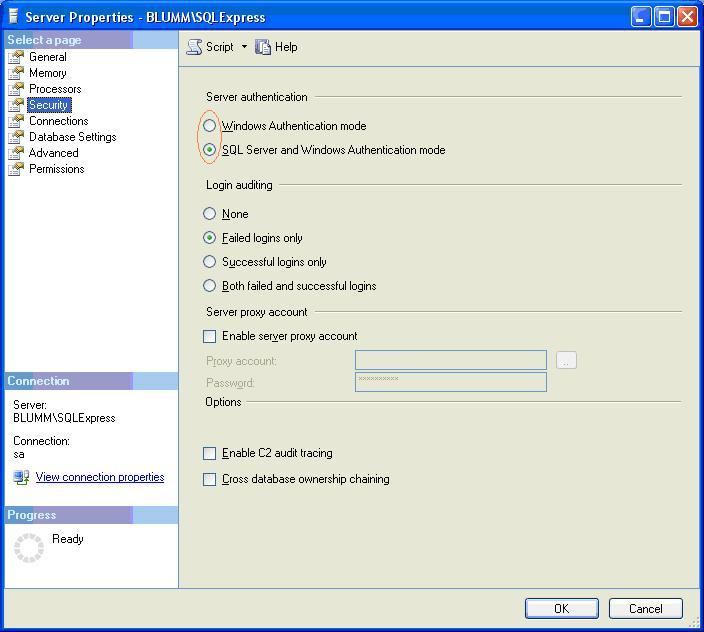Image resolution: width=704 pixels, height=632 pixels.
Task: Click the server name BLUMM\SQLExpress text
Action: 64,418
